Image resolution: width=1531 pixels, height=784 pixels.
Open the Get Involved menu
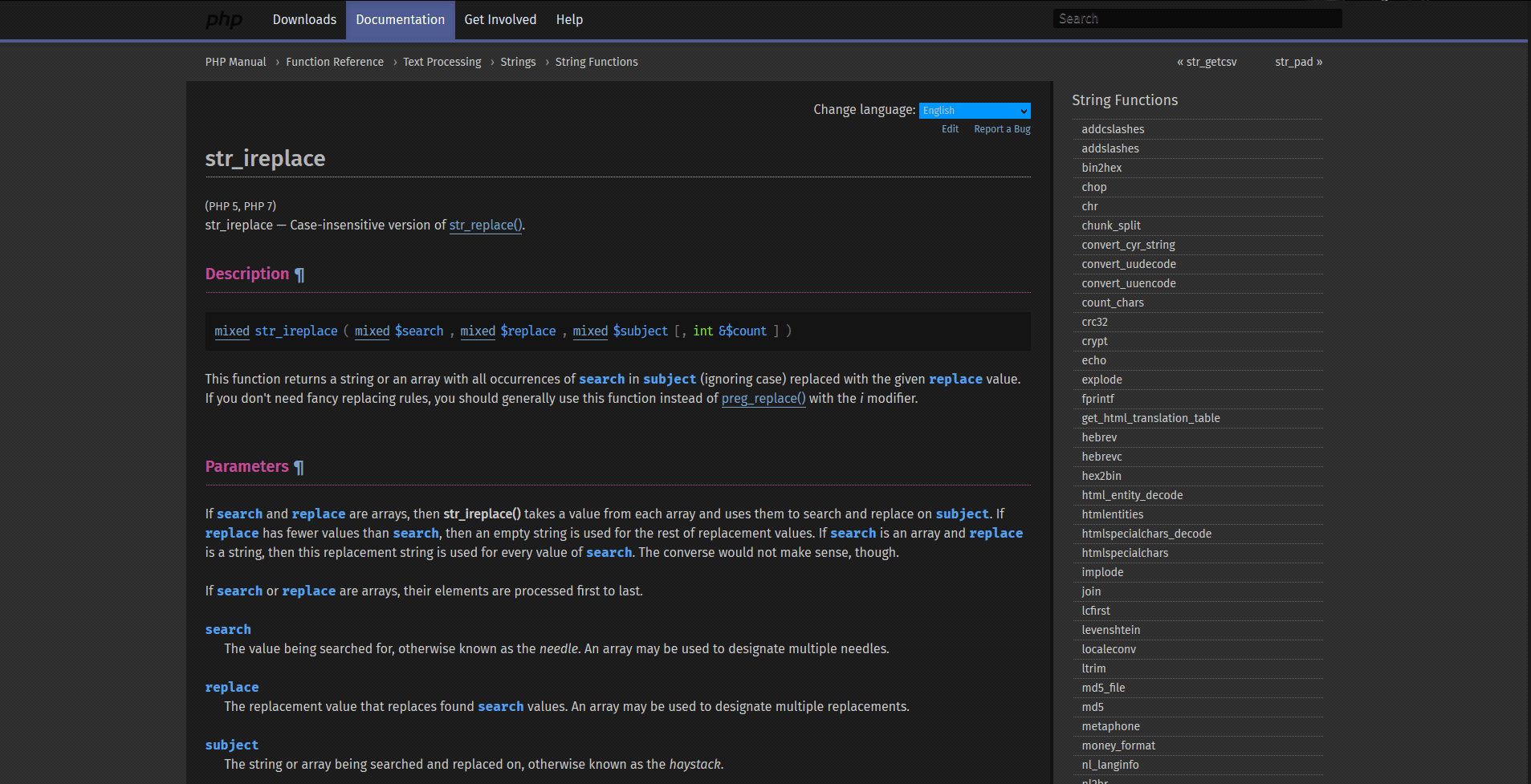[x=500, y=19]
